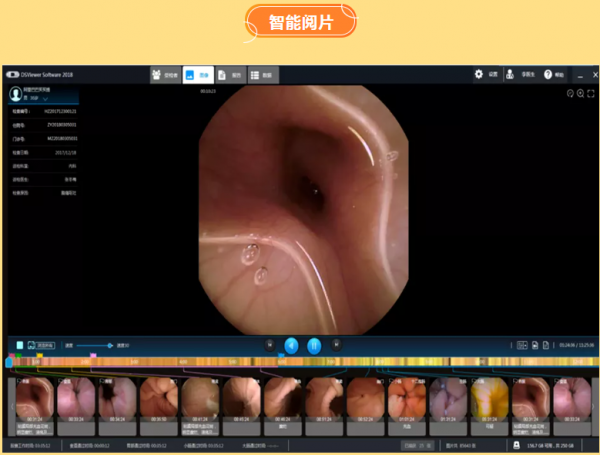This screenshot has height=455, width=600.
Task: Click the doctor user account icon
Action: 511,74
